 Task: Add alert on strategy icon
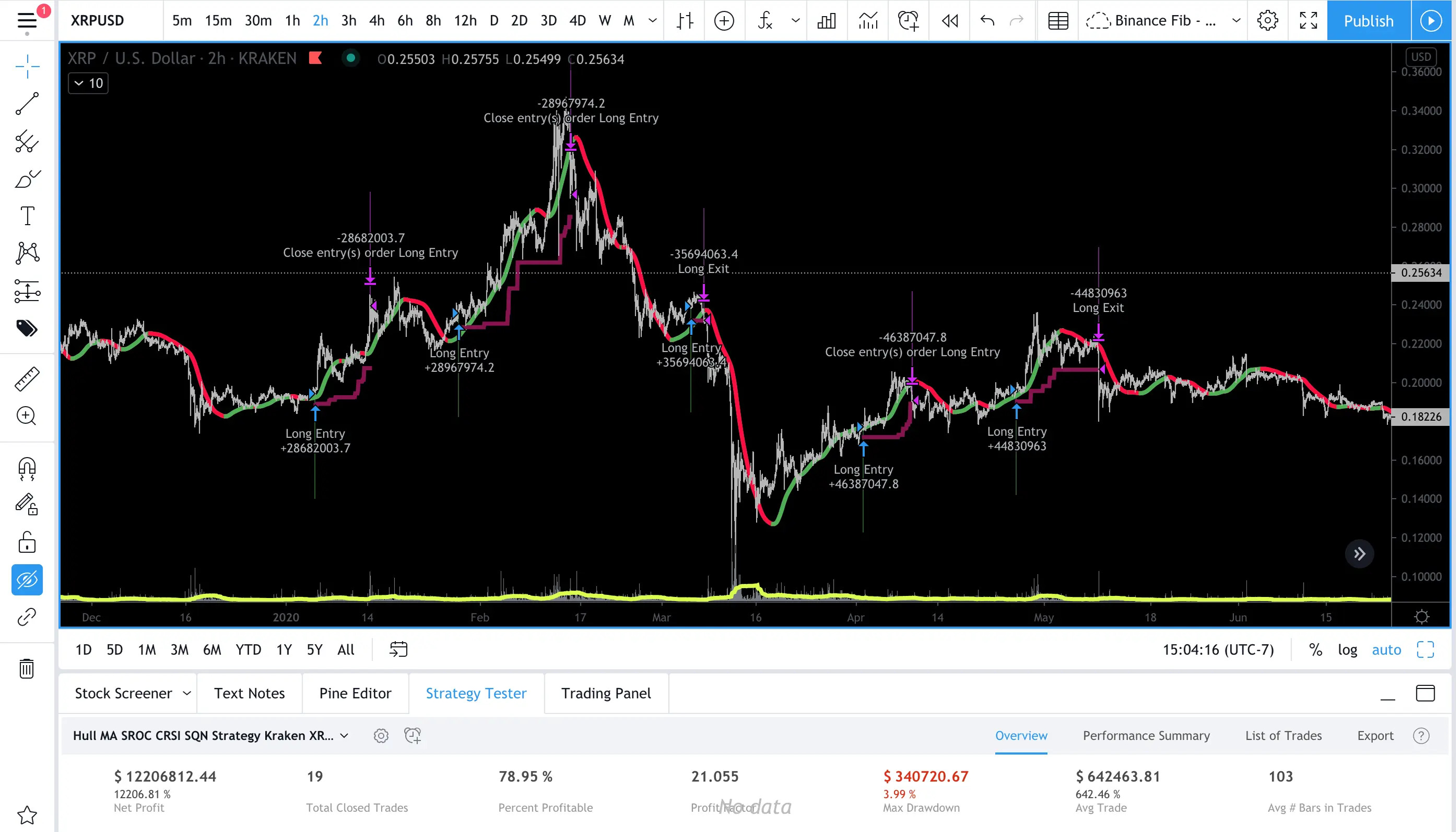(x=412, y=735)
